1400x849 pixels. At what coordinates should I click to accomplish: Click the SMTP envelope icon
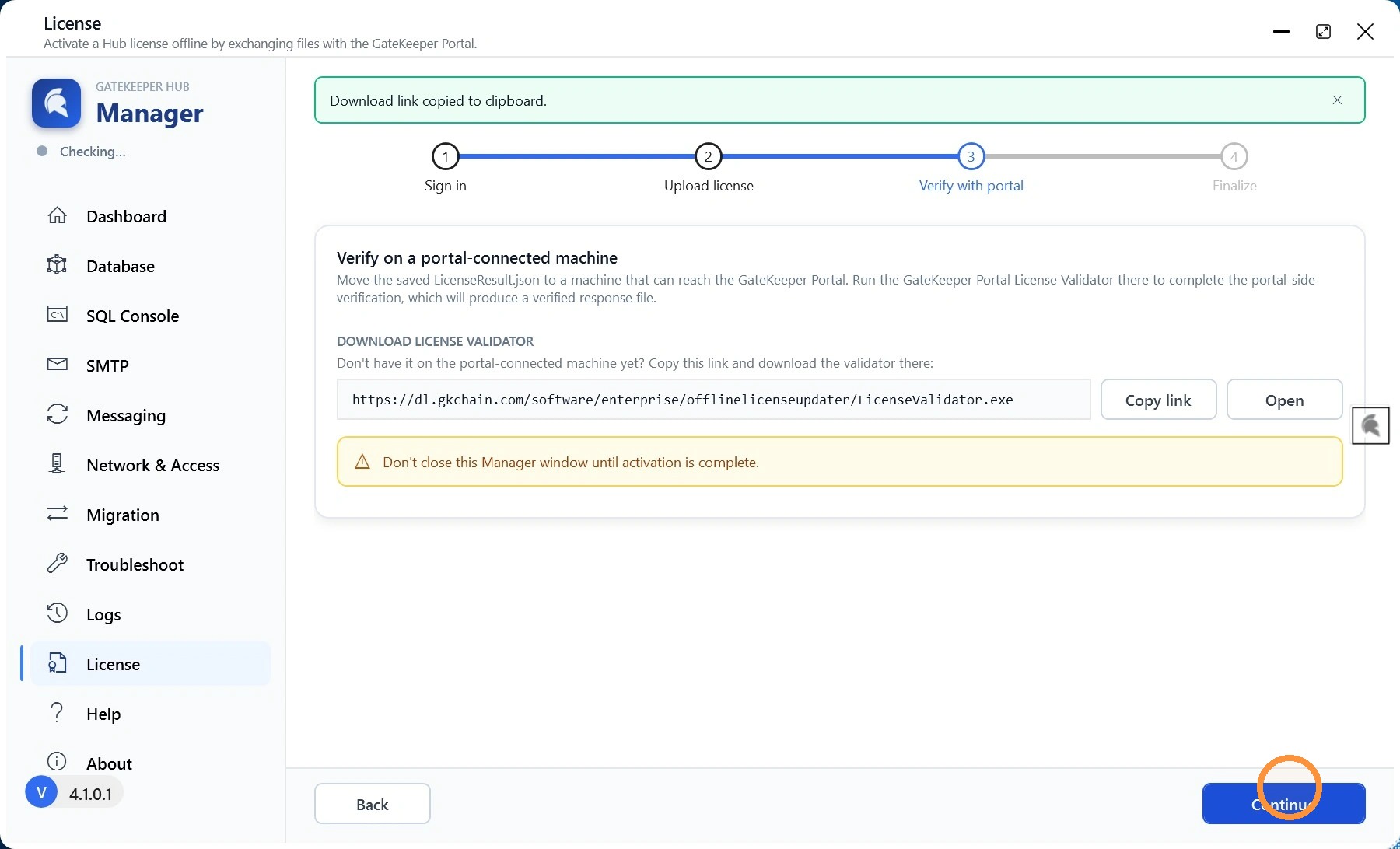(58, 364)
